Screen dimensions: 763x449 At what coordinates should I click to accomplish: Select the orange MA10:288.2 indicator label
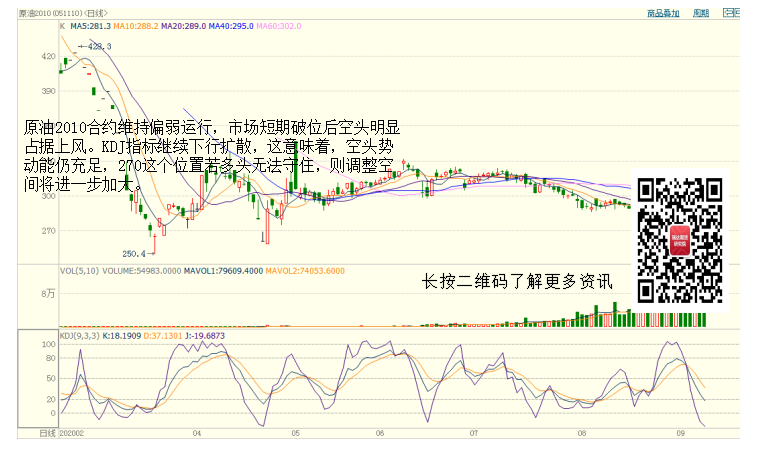135,27
